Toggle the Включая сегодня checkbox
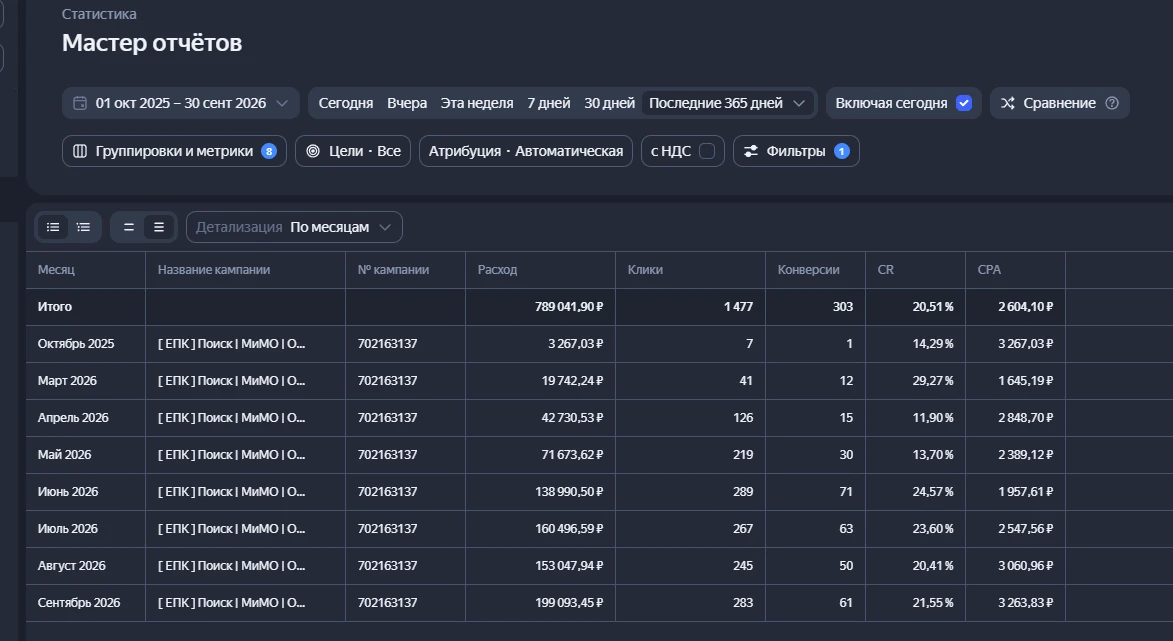Image resolution: width=1173 pixels, height=641 pixels. click(964, 103)
